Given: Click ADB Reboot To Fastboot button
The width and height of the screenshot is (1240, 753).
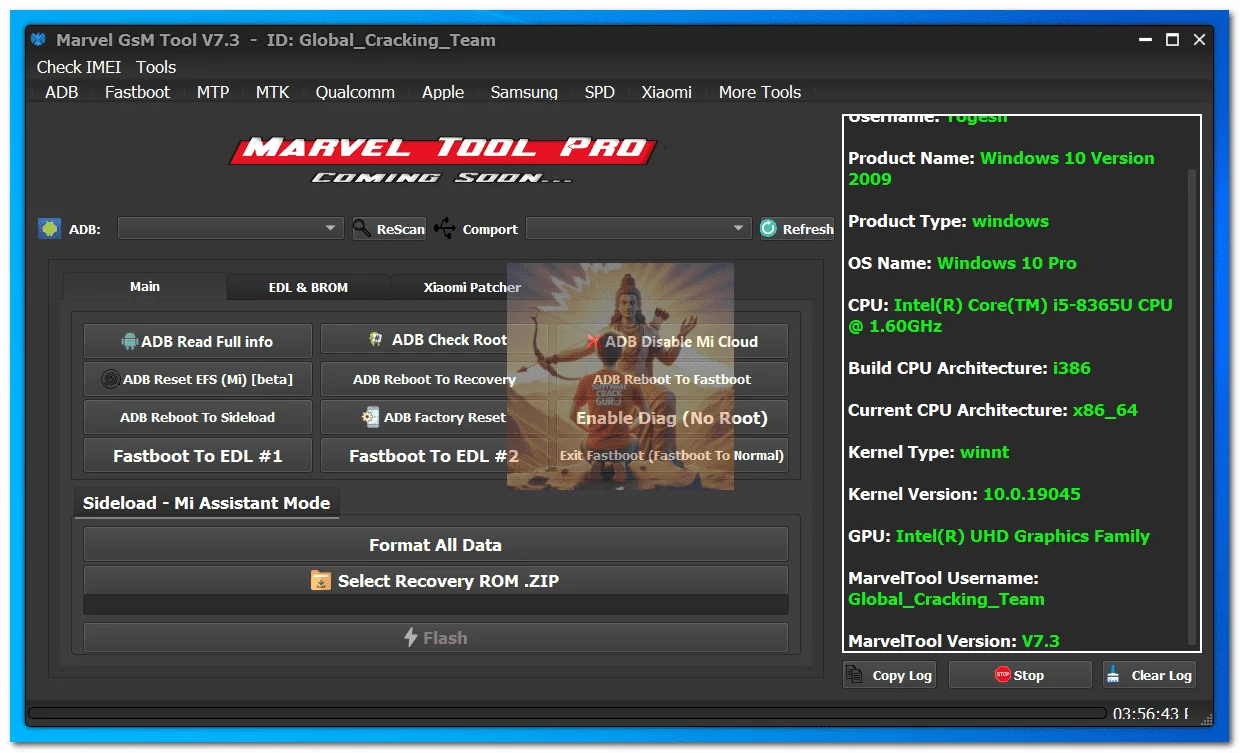Looking at the screenshot, I should [672, 379].
